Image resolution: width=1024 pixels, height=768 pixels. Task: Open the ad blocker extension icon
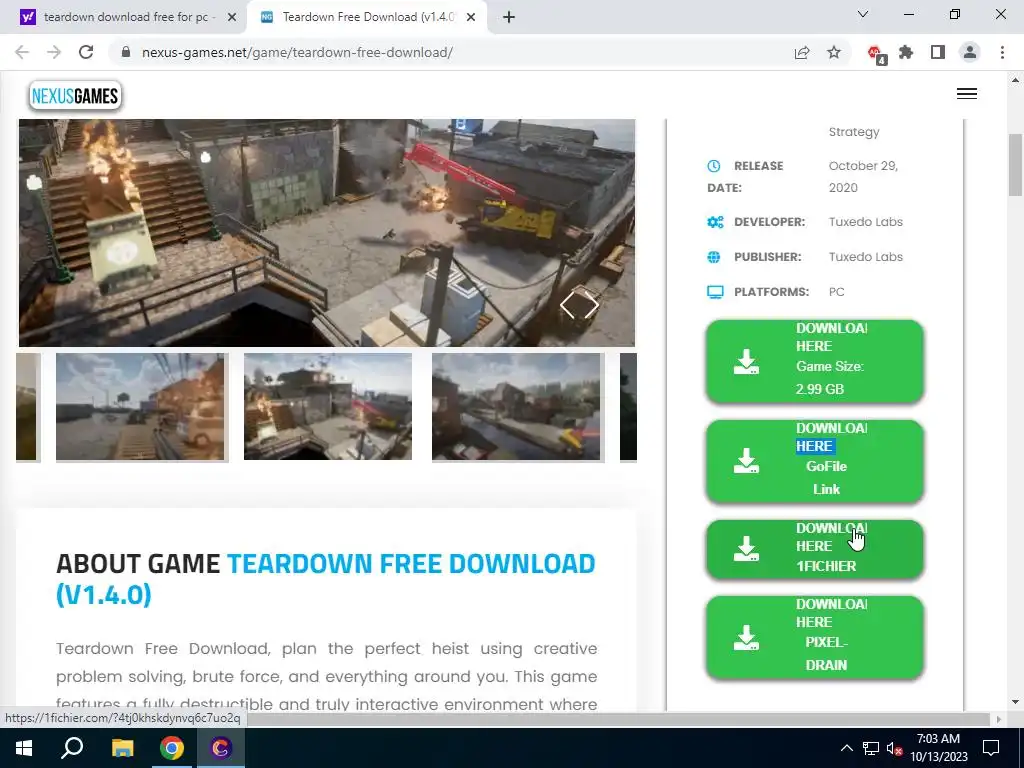click(876, 54)
